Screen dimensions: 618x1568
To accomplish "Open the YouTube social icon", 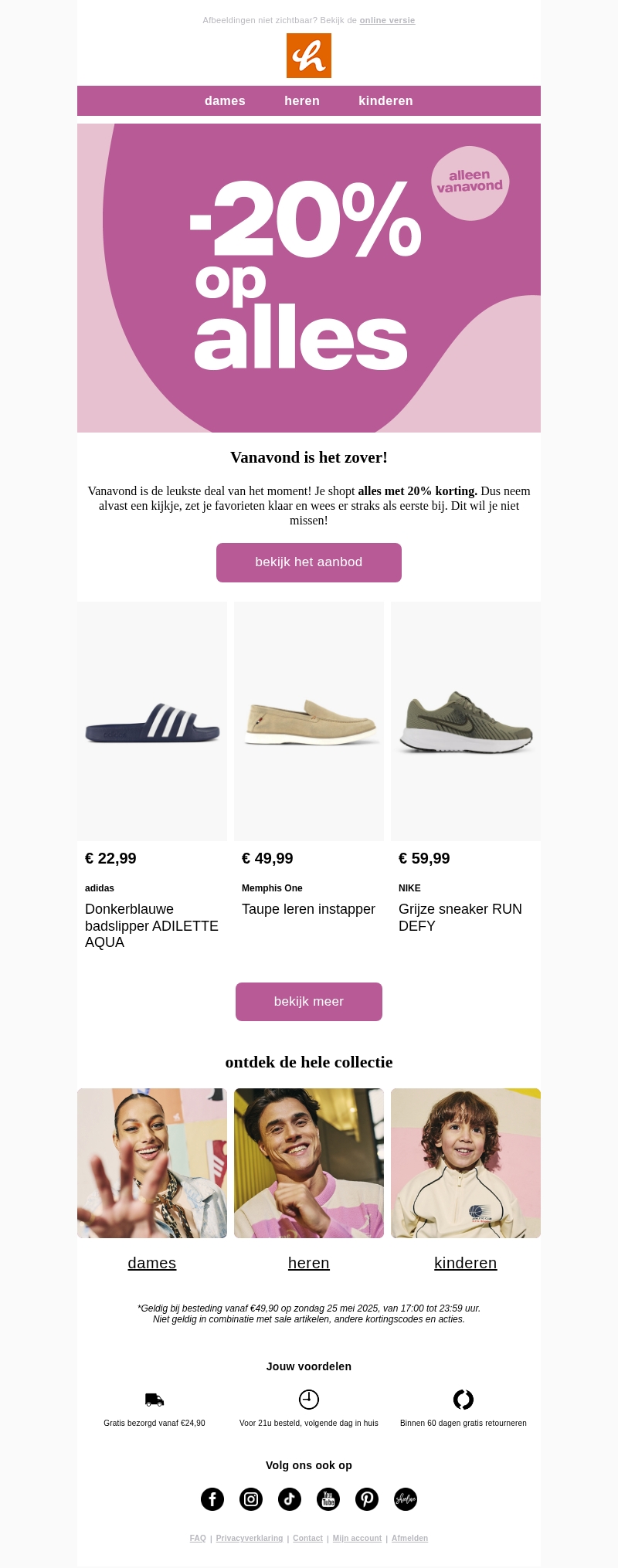I will coord(328,1499).
